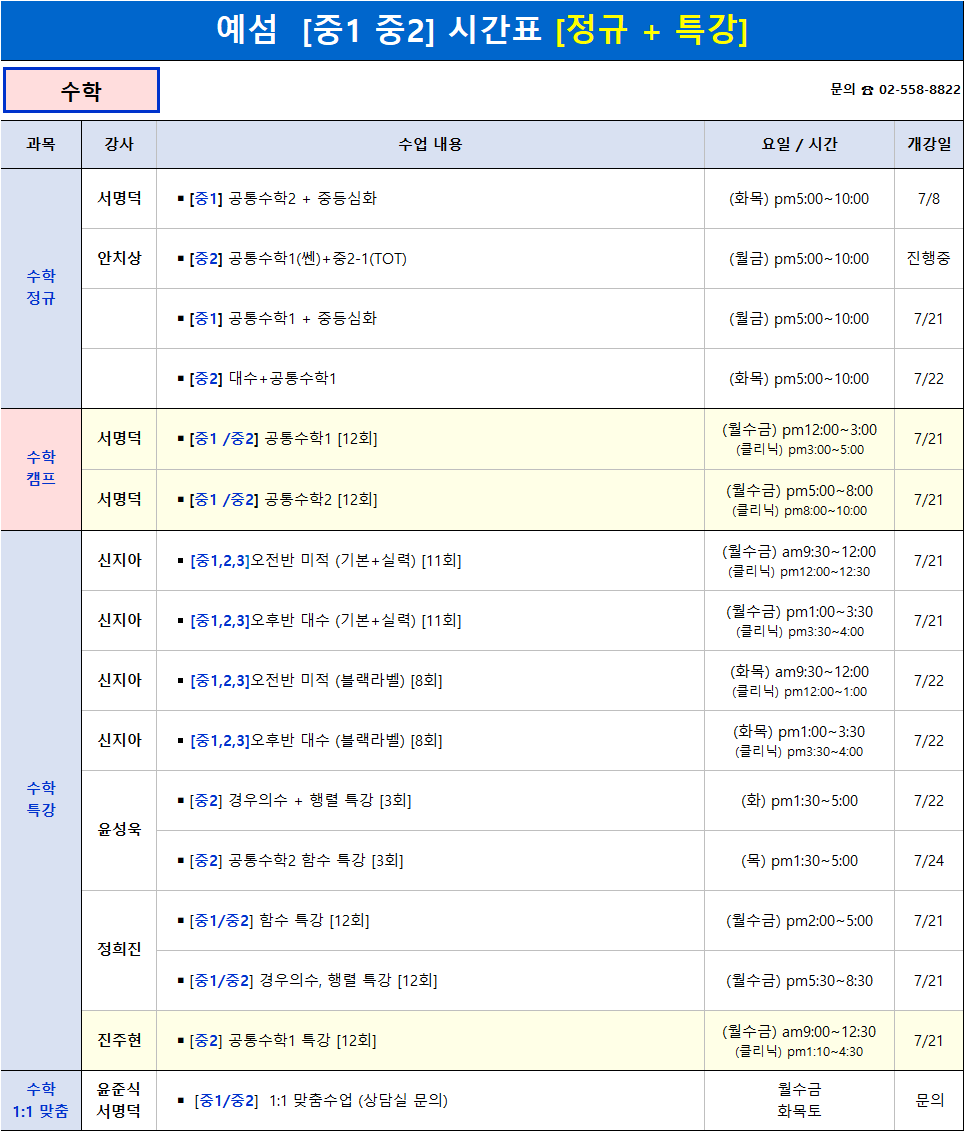Screen dimensions: 964x1131
Task: Click instructor name 윤준식
Action: pos(119,1089)
